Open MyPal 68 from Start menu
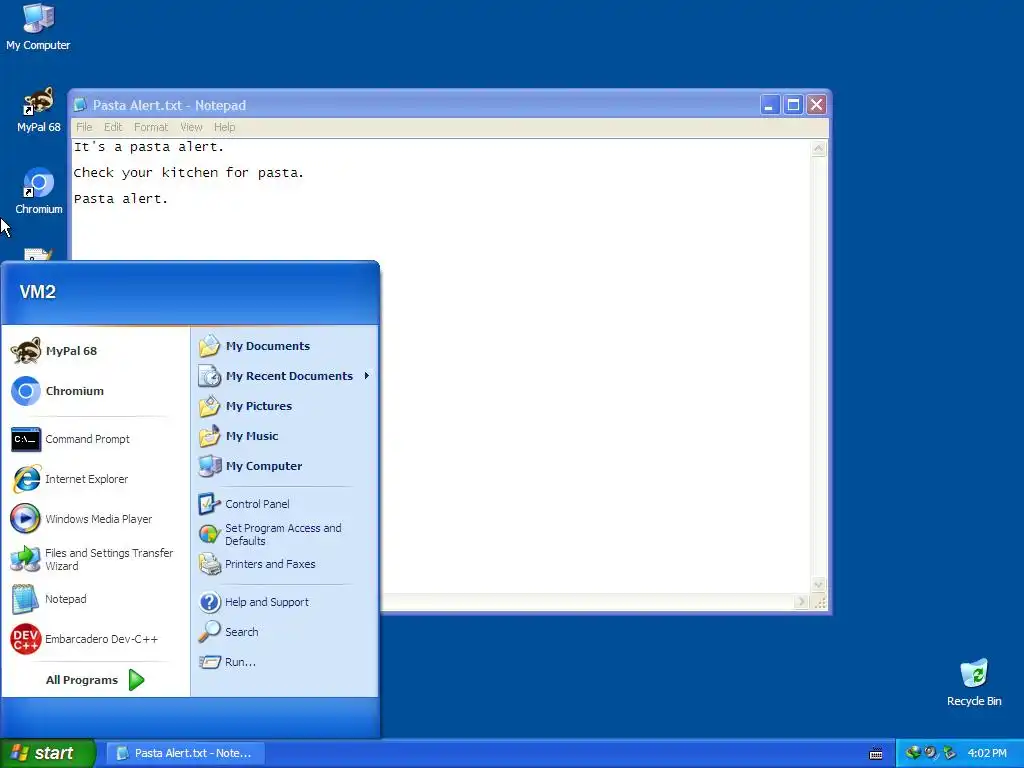The image size is (1024, 768). [x=96, y=351]
